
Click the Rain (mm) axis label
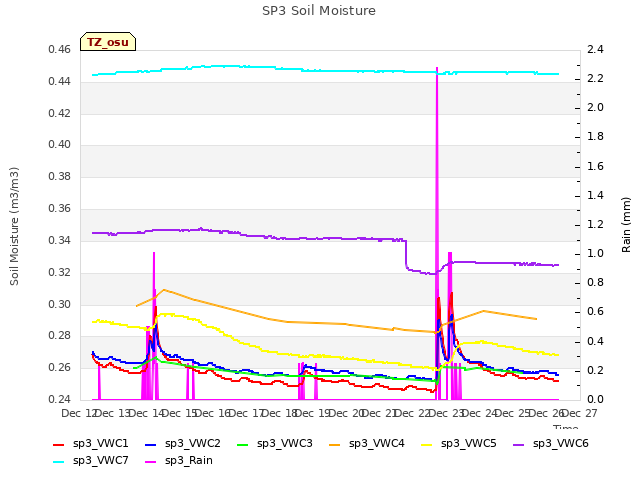point(626,225)
